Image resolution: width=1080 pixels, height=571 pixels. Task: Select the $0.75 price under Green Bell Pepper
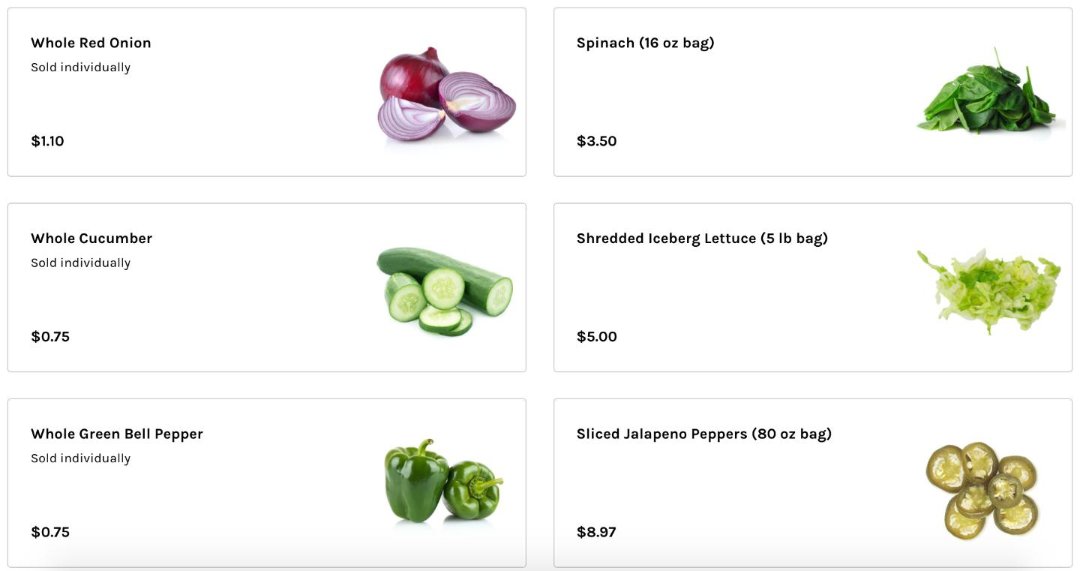tap(50, 532)
